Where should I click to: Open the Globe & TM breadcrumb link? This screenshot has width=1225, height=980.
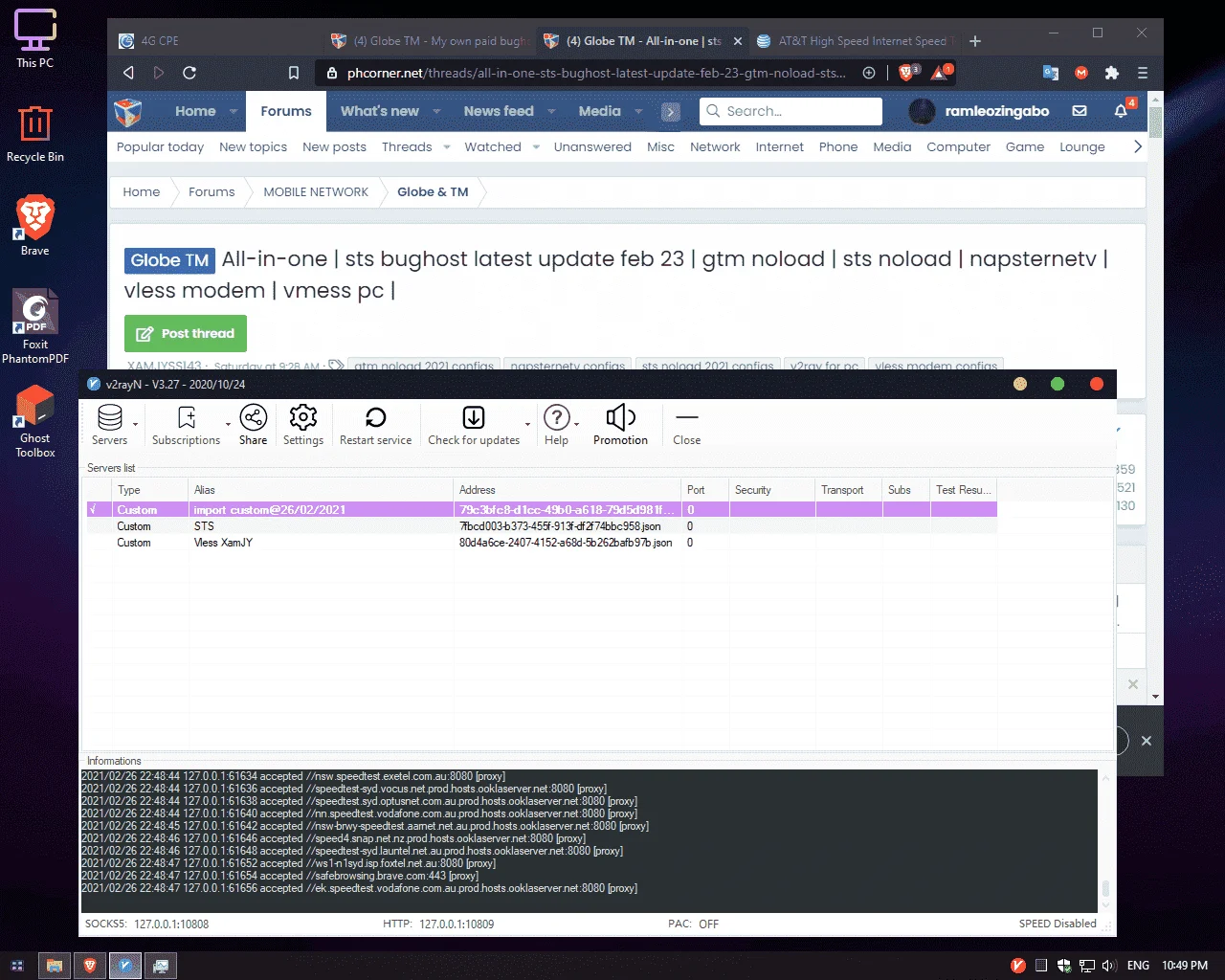[433, 191]
